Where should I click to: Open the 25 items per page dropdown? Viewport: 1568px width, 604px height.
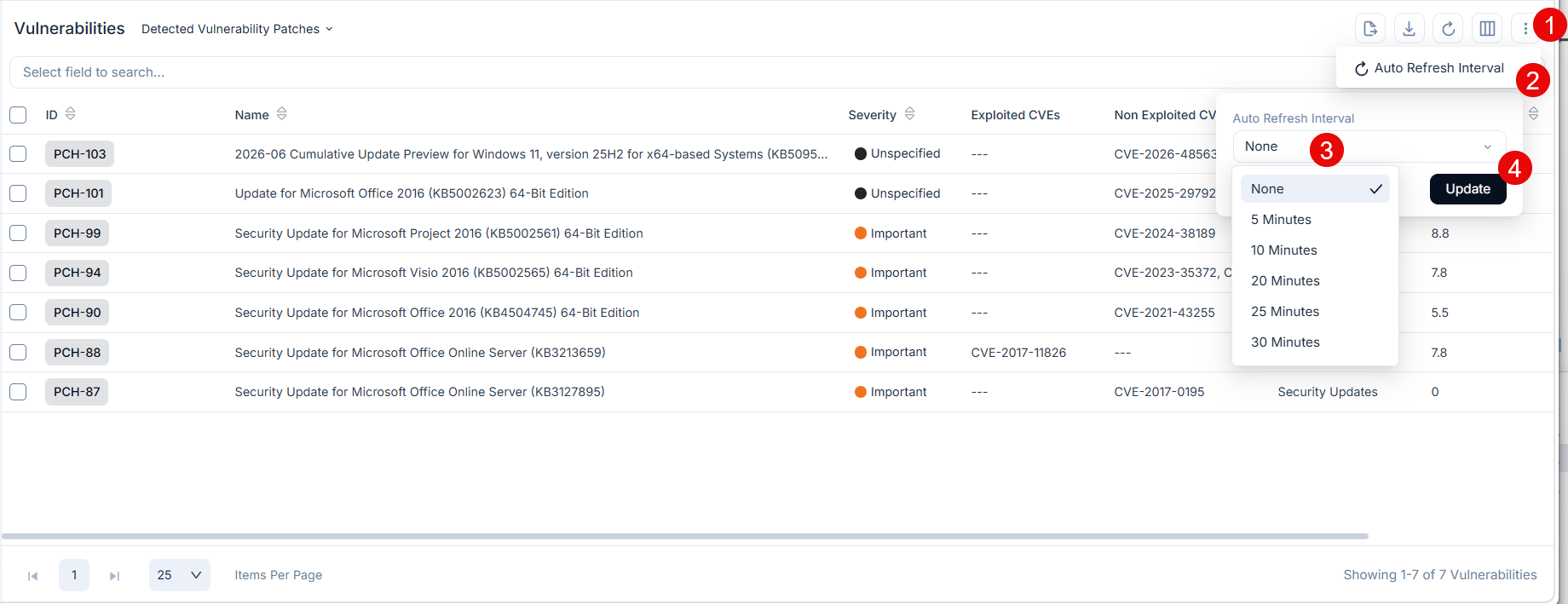click(180, 575)
